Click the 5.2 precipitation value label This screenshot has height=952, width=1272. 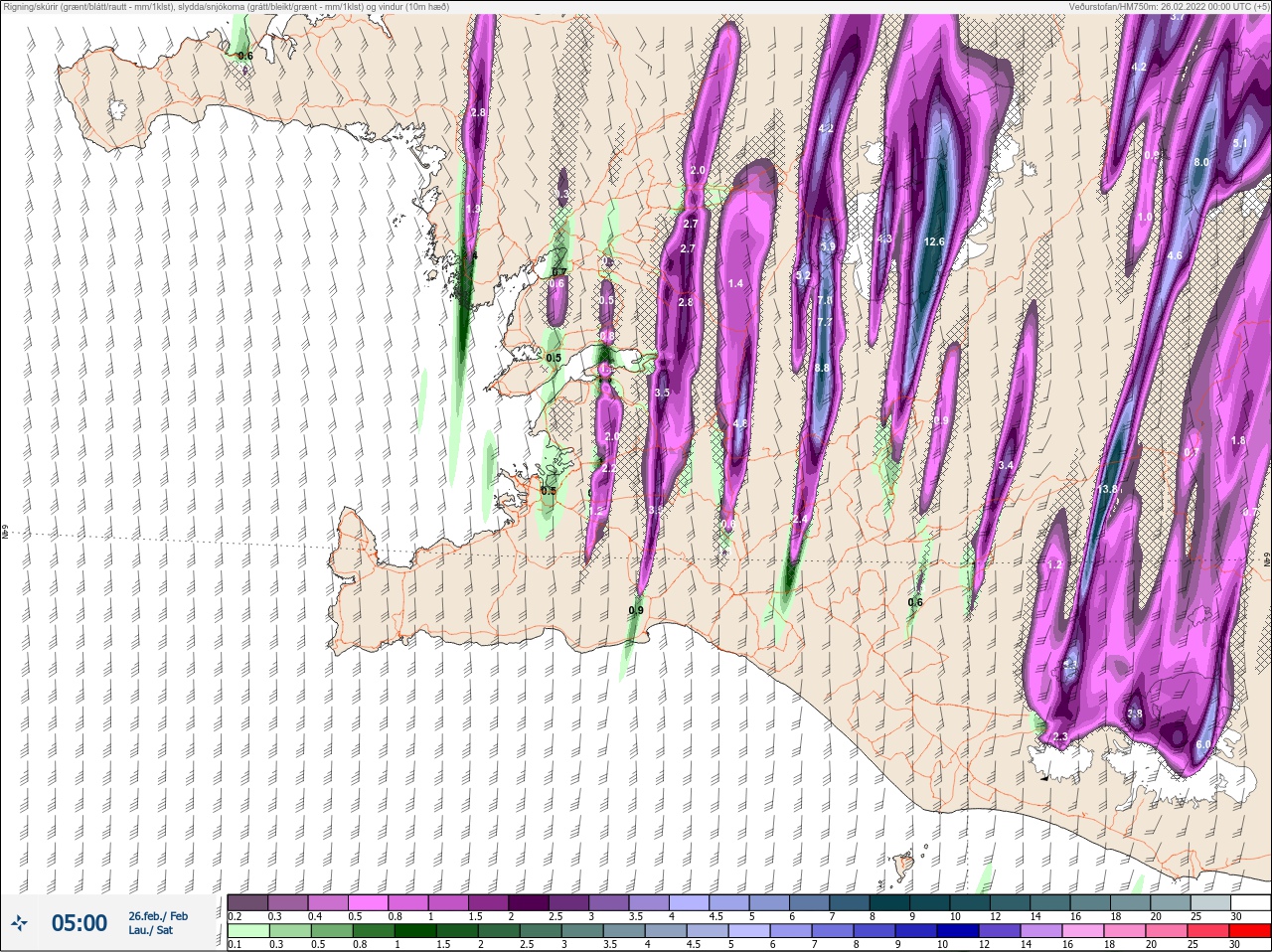804,275
